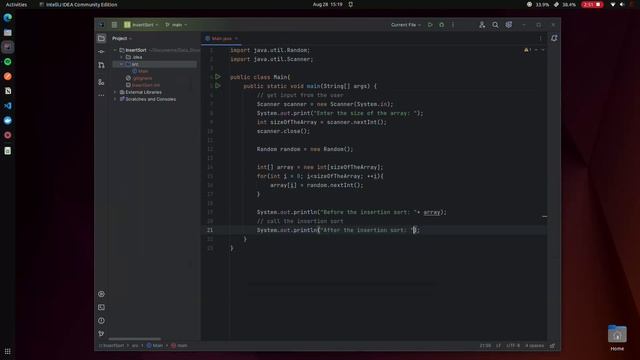Open the Pull Requests tool window
The width and height of the screenshot is (640, 360).
(101, 65)
